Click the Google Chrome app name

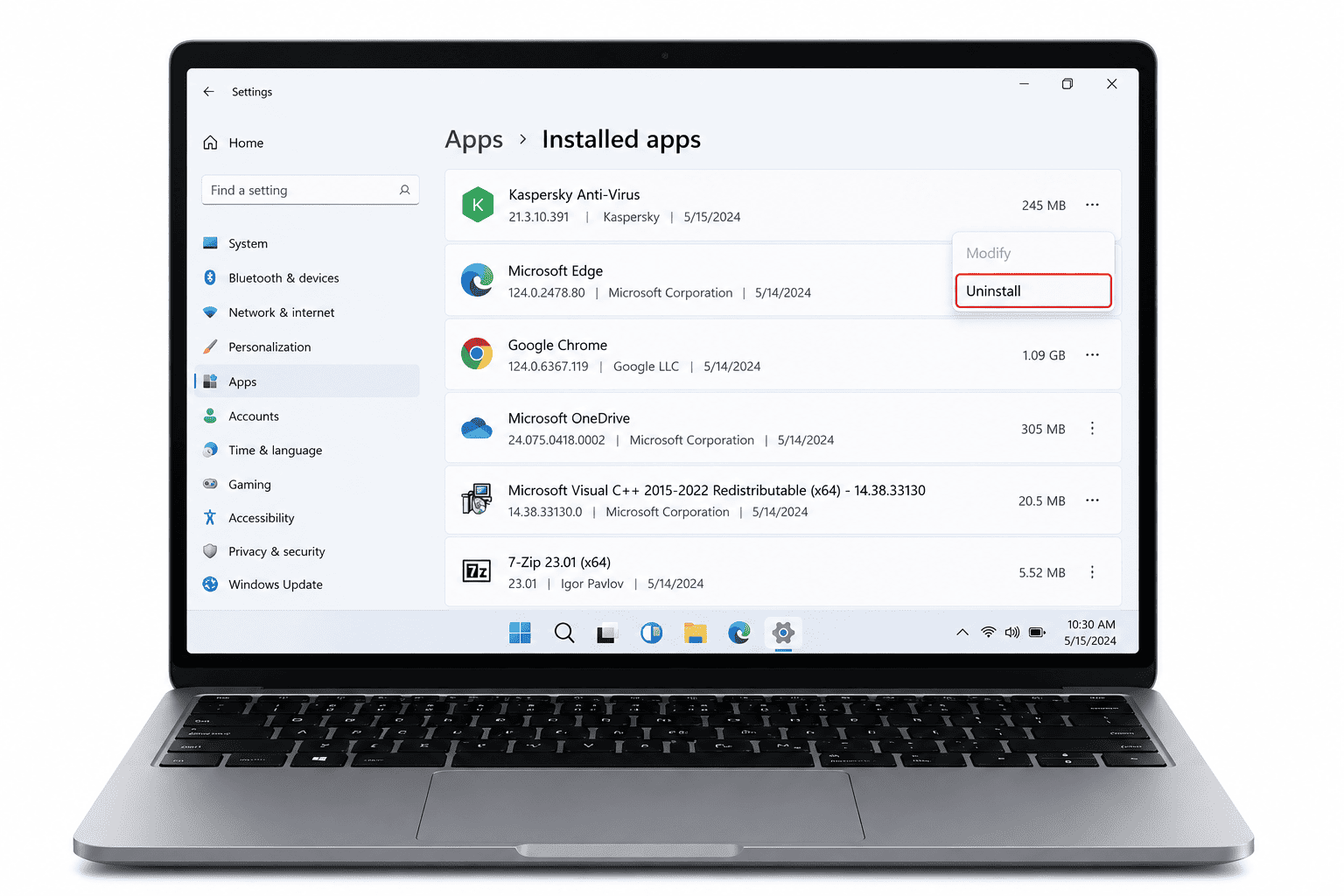[x=557, y=345]
